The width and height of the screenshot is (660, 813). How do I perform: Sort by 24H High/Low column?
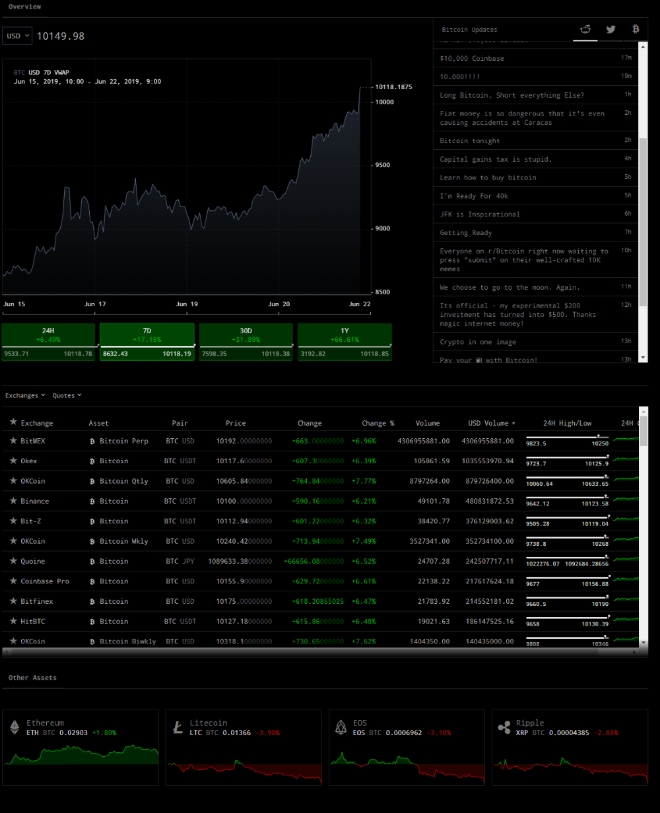[567, 423]
